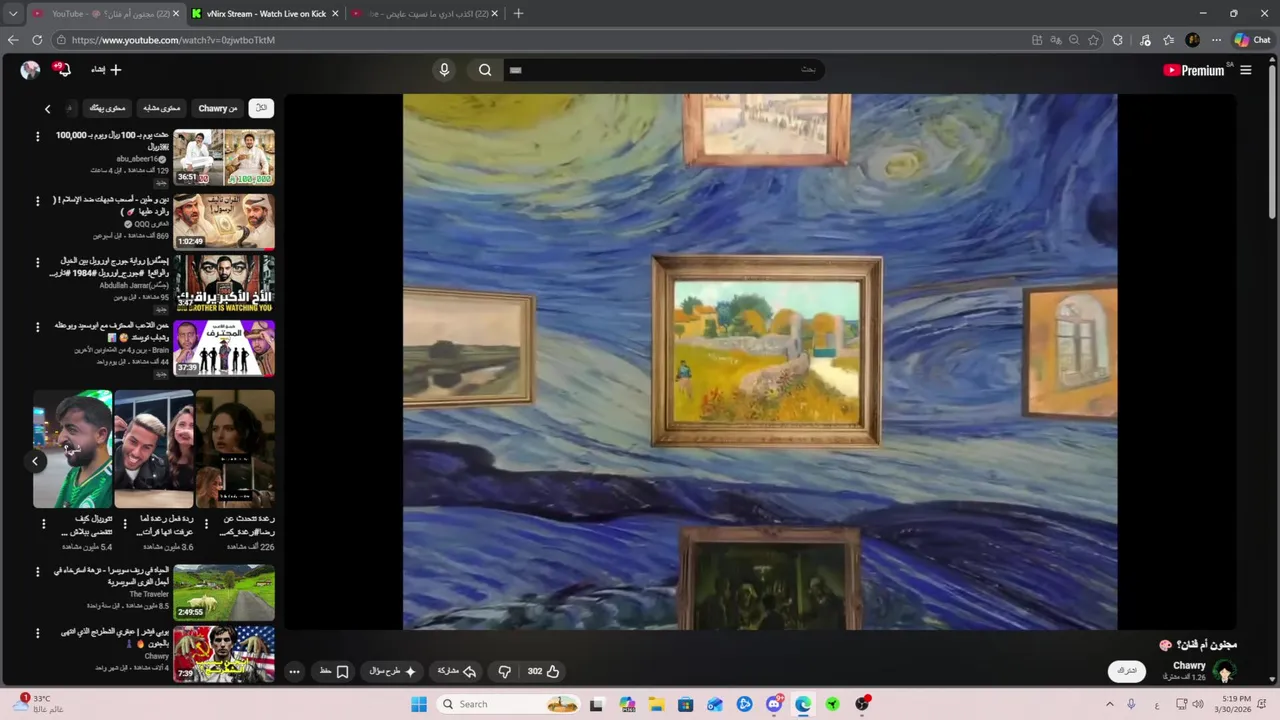1280x720 pixels.
Task: Open options for the 7:39 video
Action: tap(38, 633)
